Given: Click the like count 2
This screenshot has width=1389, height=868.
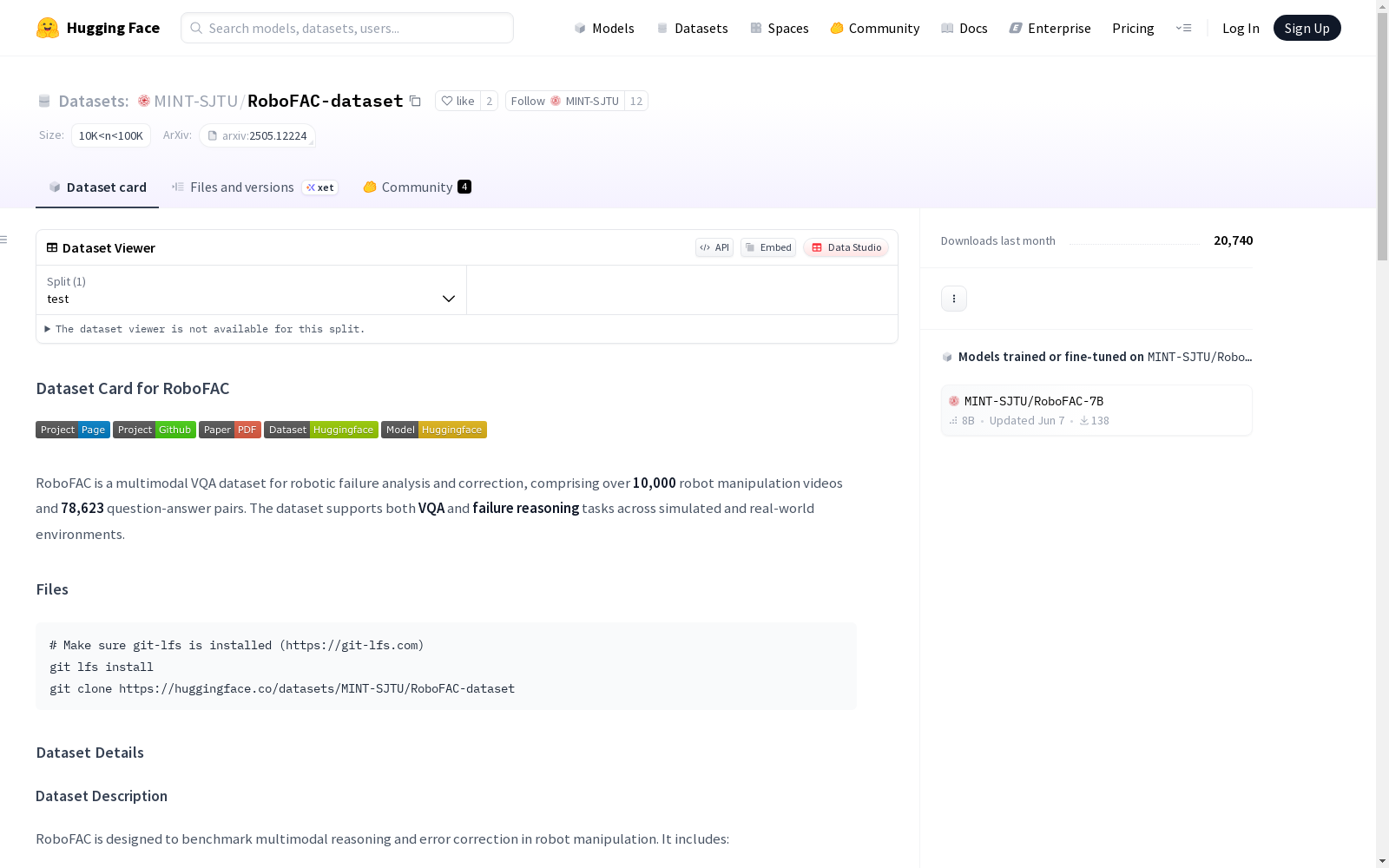Looking at the screenshot, I should (490, 101).
